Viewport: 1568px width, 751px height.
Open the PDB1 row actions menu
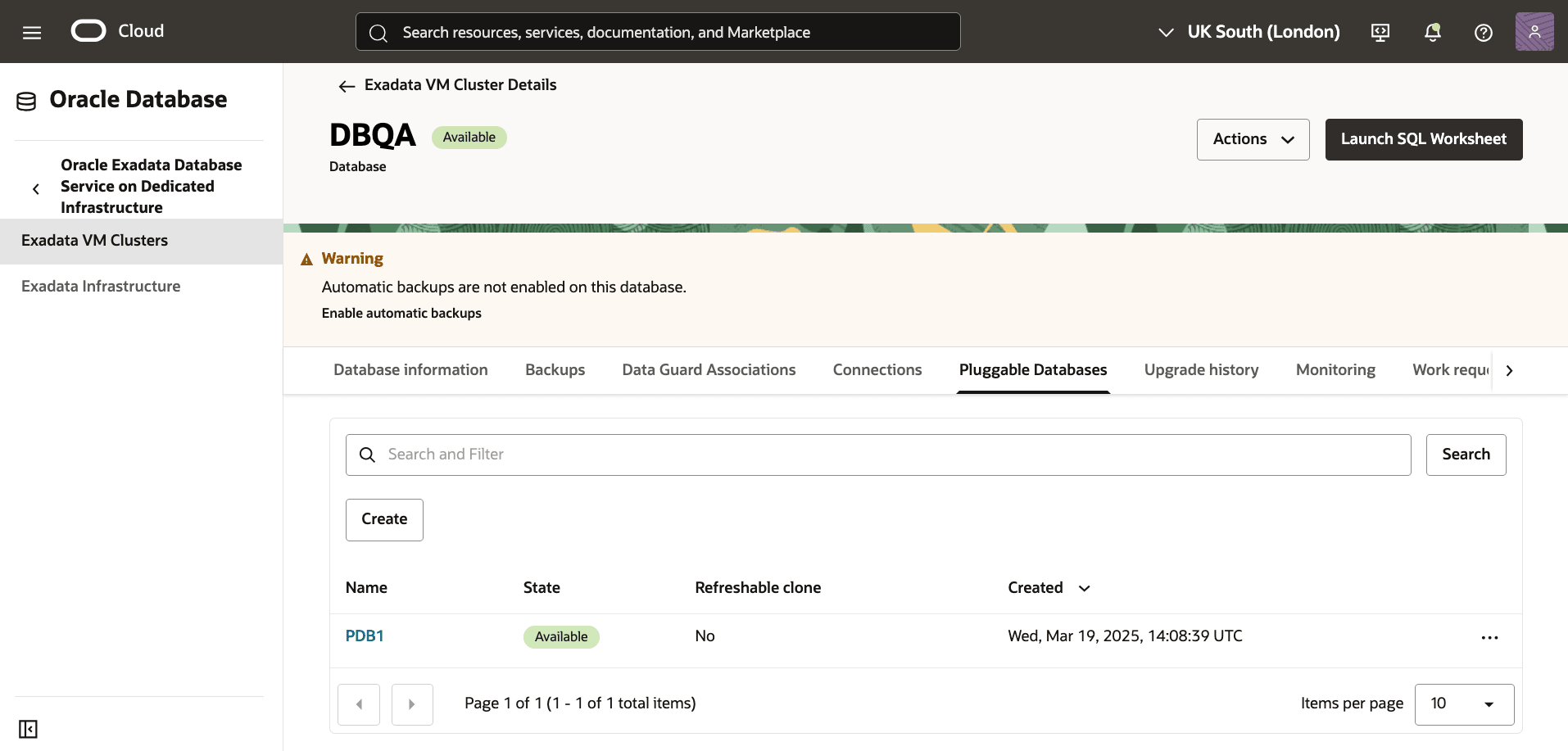tap(1489, 637)
